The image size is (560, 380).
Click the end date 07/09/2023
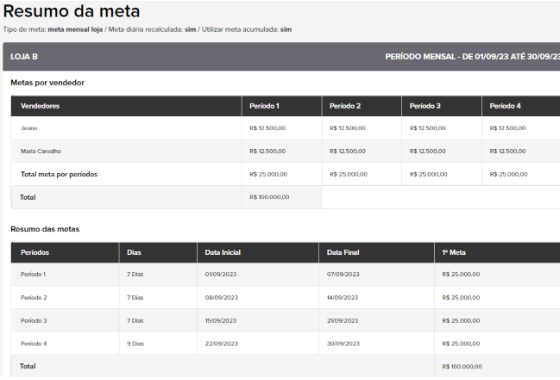(x=343, y=274)
